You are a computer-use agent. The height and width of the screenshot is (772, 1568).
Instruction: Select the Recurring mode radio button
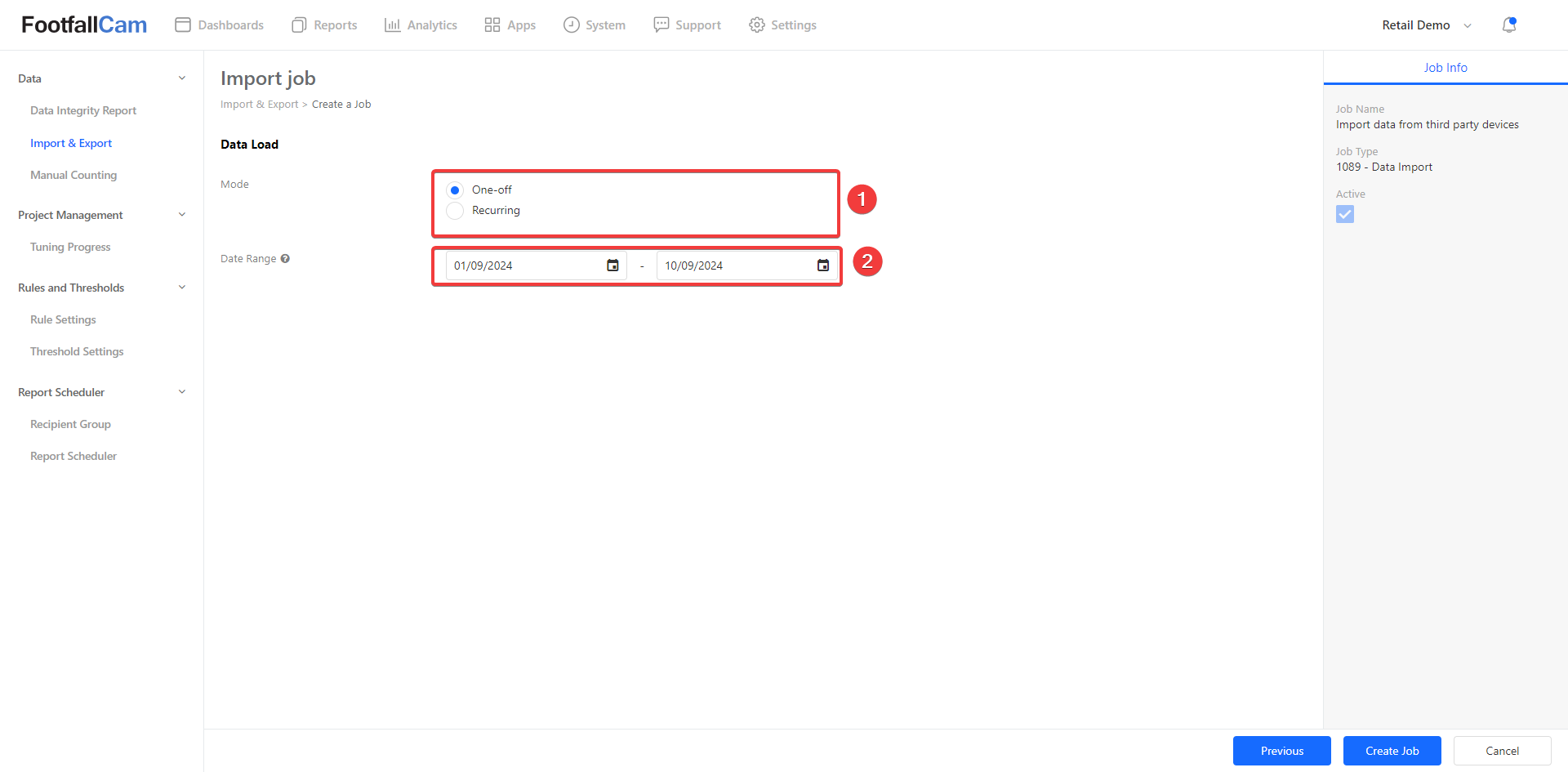(455, 211)
